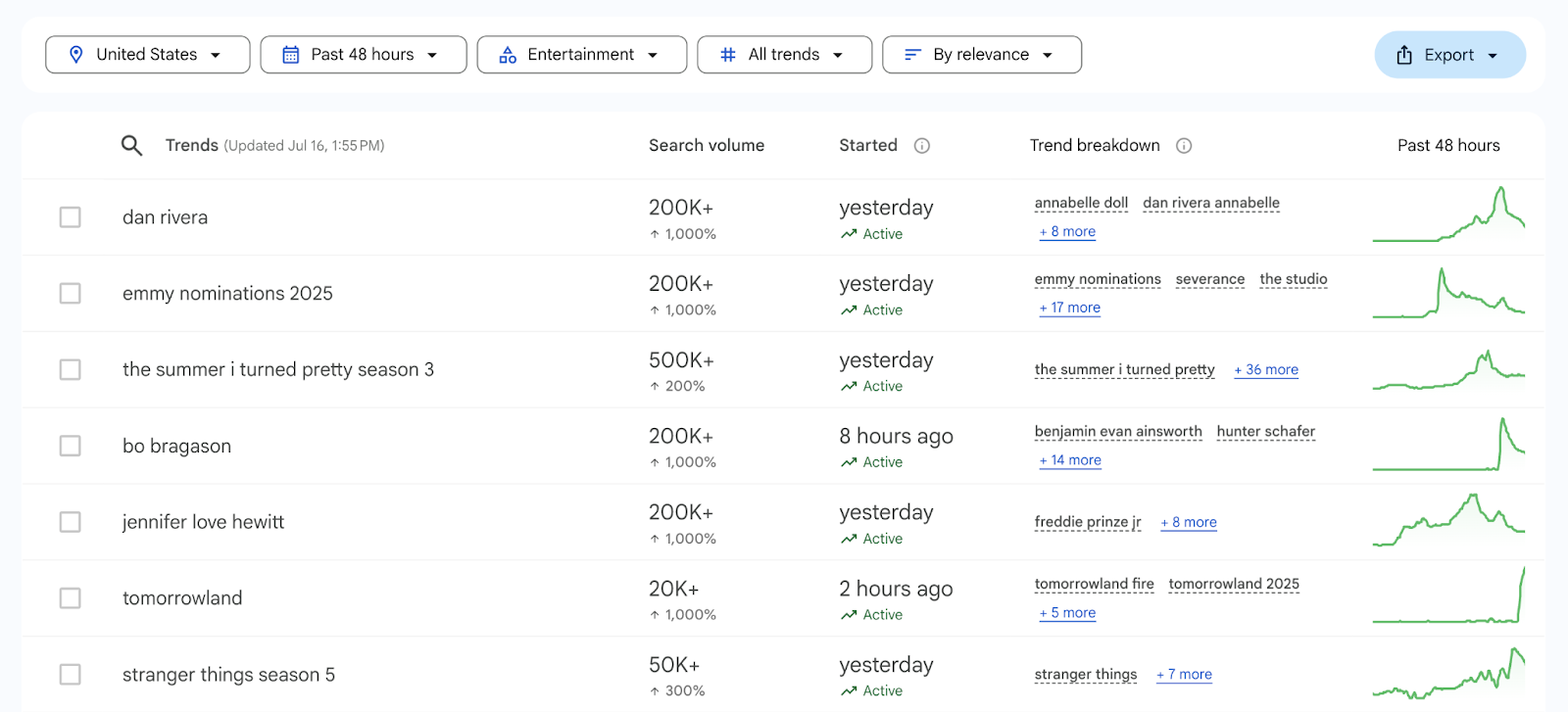Click the info icon next to Started

[921, 146]
